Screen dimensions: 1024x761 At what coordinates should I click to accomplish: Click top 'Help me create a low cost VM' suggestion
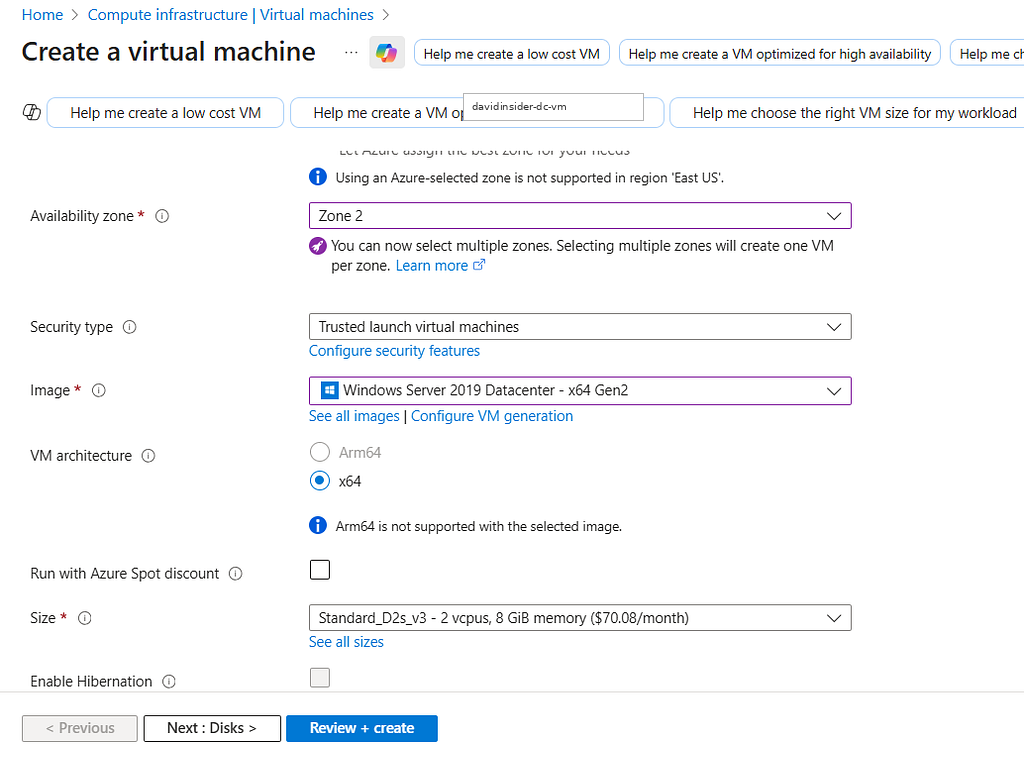(511, 54)
